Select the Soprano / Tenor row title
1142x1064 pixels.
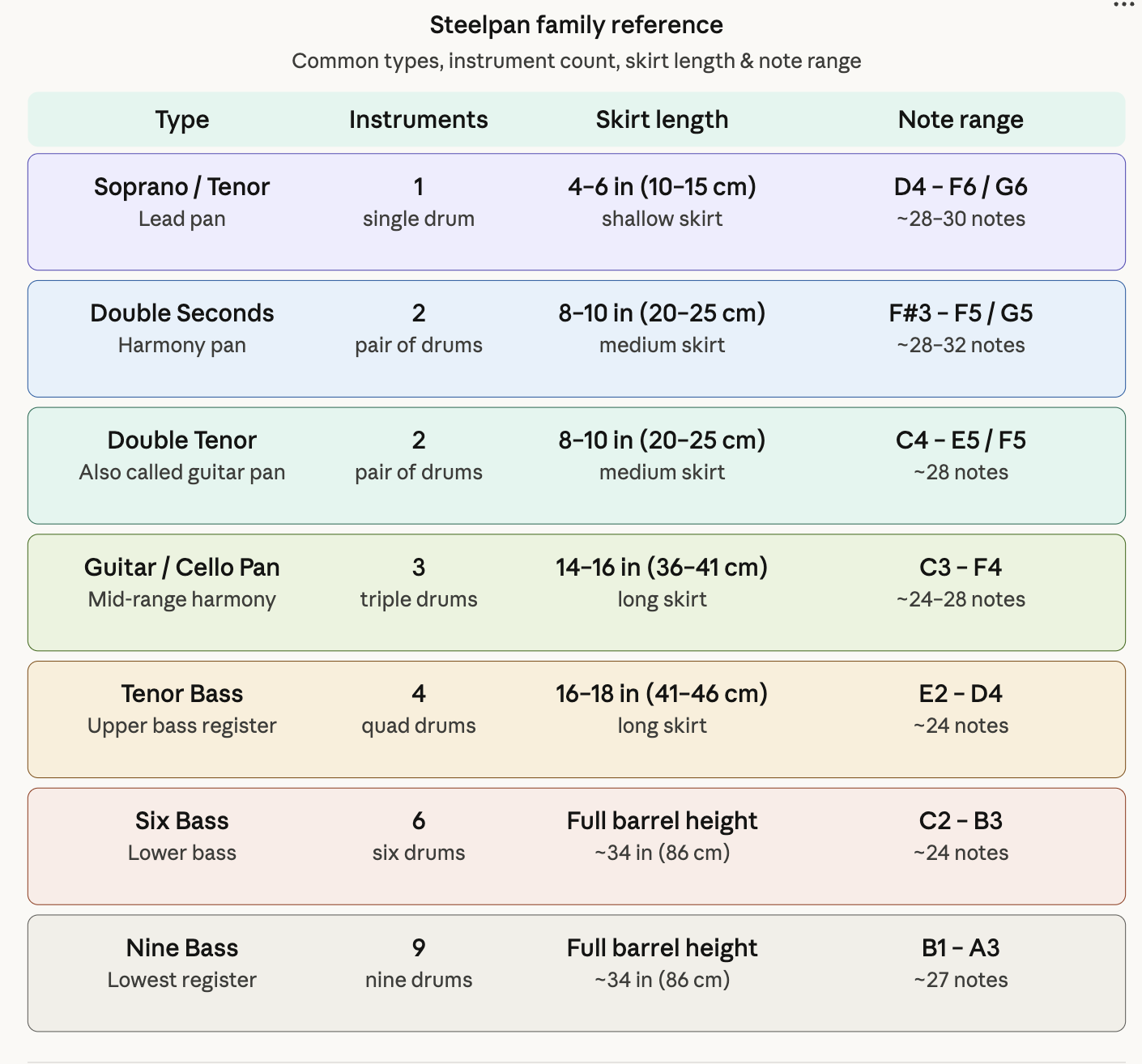[x=182, y=187]
